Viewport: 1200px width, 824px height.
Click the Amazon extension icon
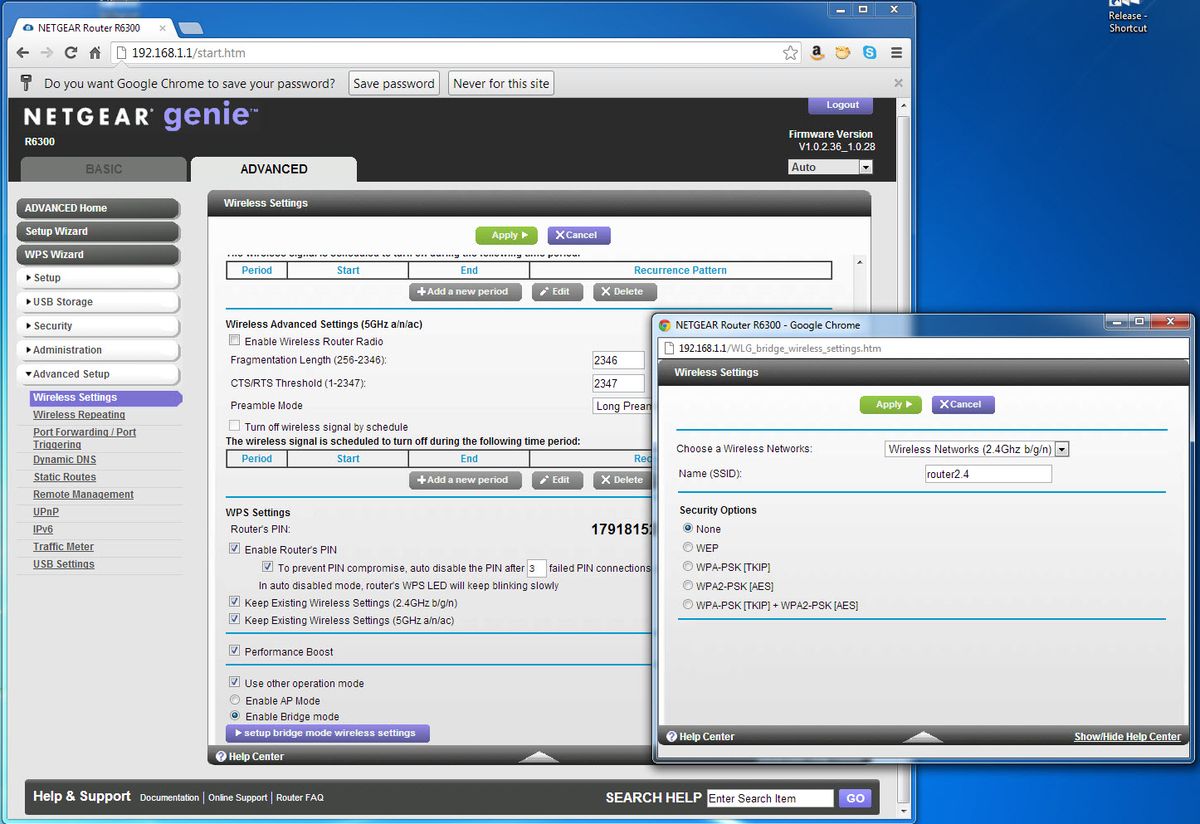818,52
